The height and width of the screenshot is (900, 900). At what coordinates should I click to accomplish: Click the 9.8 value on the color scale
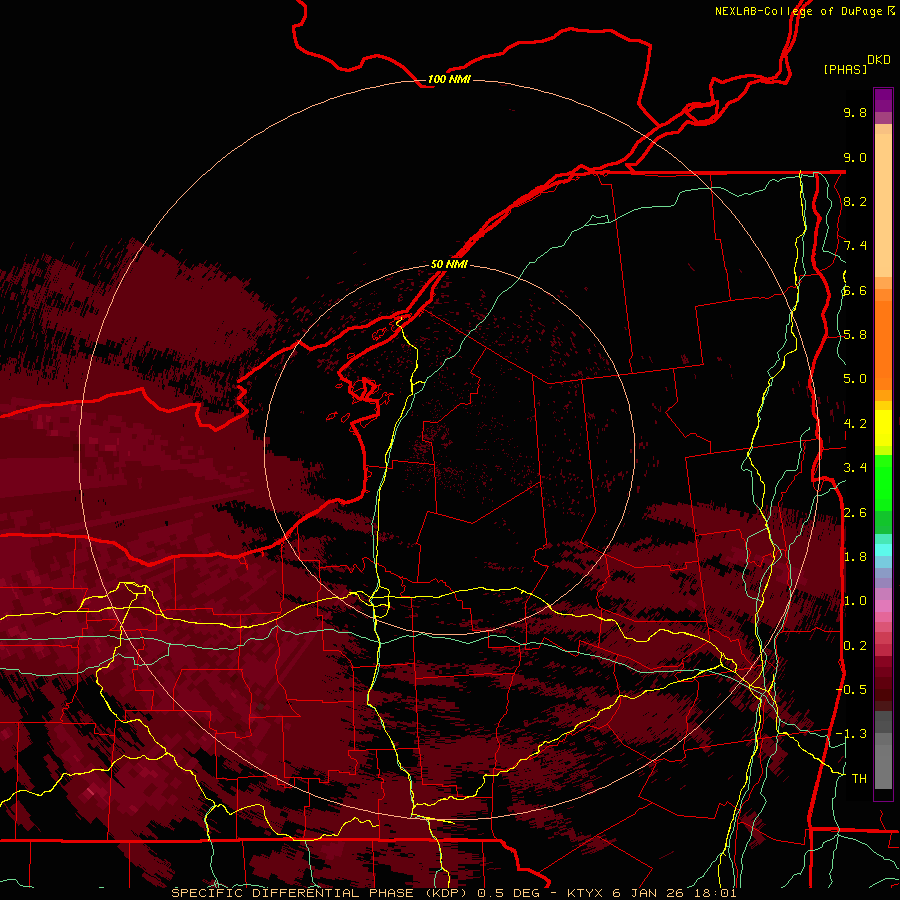coord(855,112)
